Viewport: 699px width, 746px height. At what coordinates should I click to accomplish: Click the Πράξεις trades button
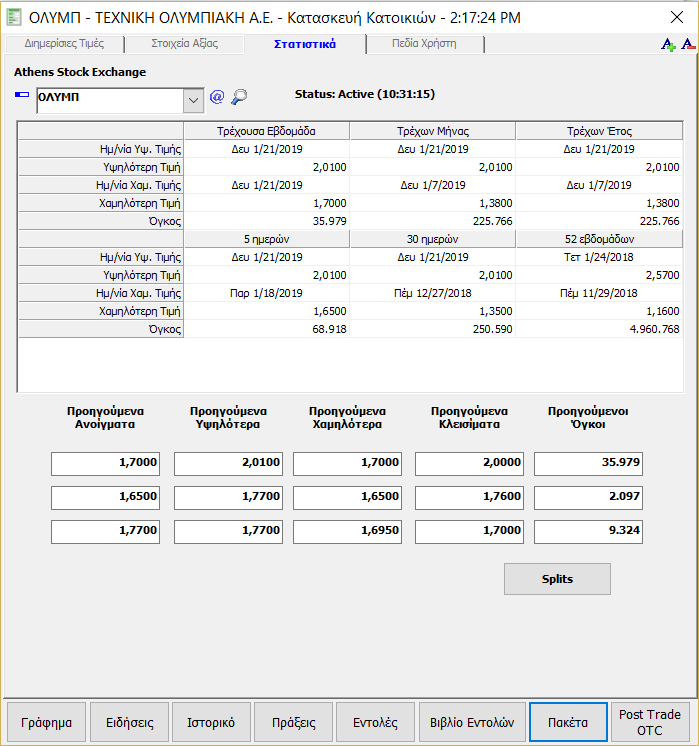[x=294, y=722]
